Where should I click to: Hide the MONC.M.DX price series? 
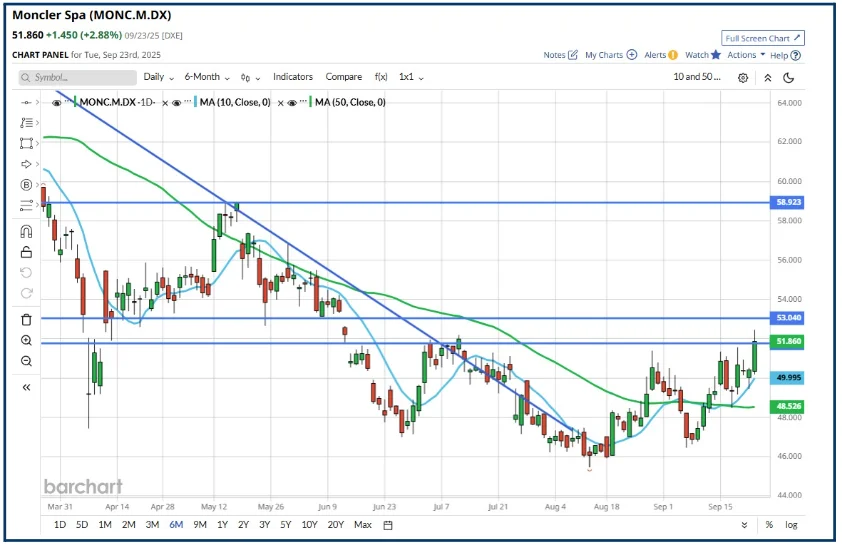pos(56,103)
